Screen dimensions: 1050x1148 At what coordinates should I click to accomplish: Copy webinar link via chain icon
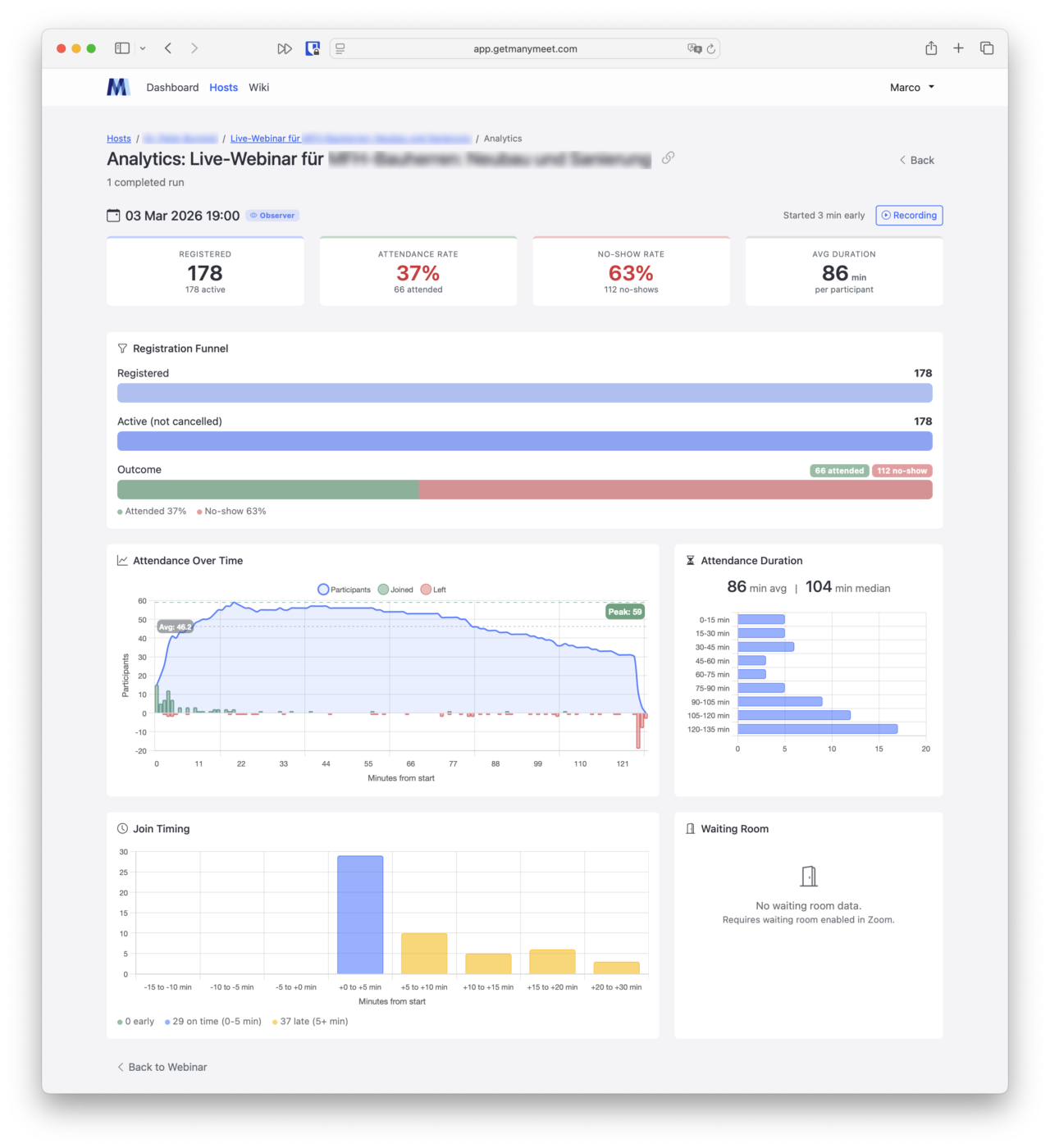pyautogui.click(x=668, y=157)
